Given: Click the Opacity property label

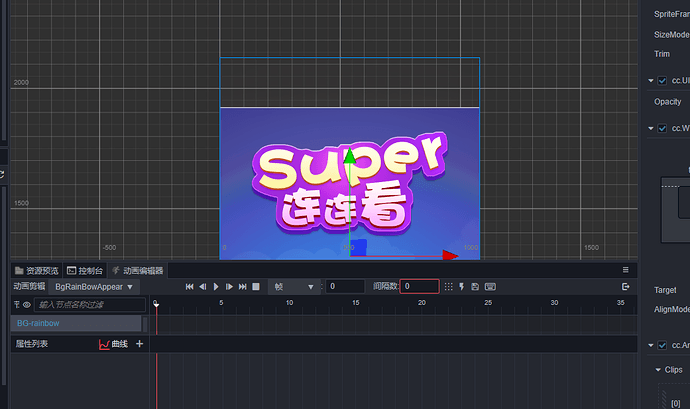Looking at the screenshot, I should coord(668,102).
